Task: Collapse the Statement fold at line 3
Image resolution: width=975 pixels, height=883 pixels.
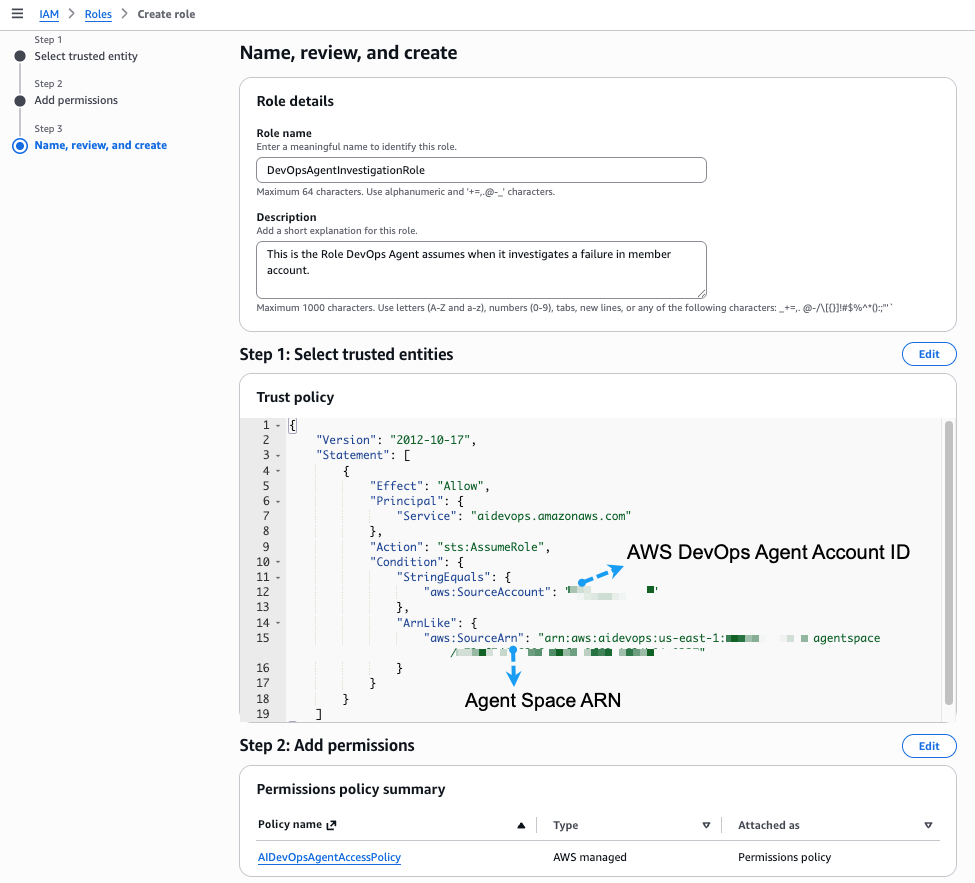Action: [x=278, y=456]
